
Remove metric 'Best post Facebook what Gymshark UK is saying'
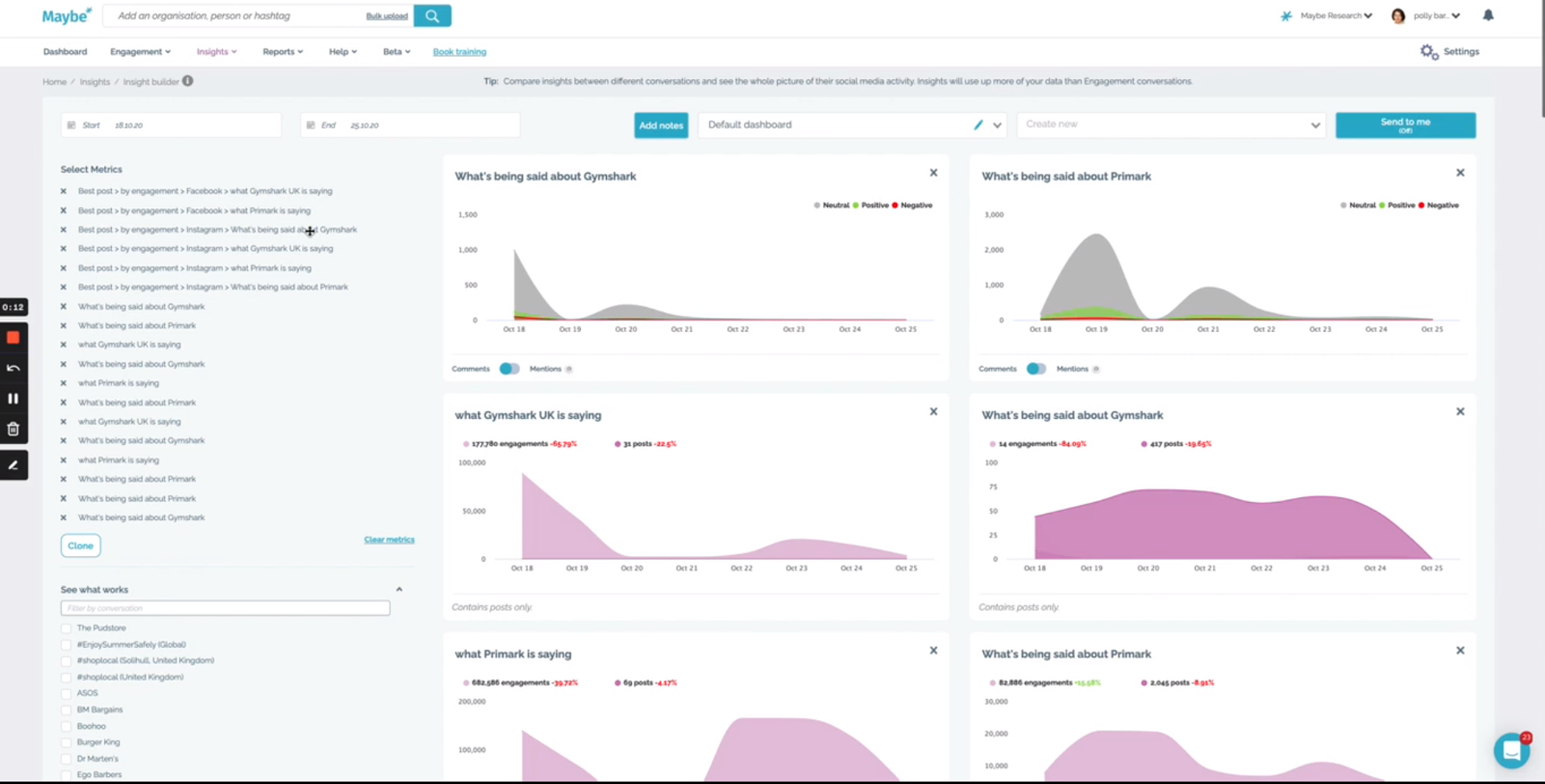64,191
